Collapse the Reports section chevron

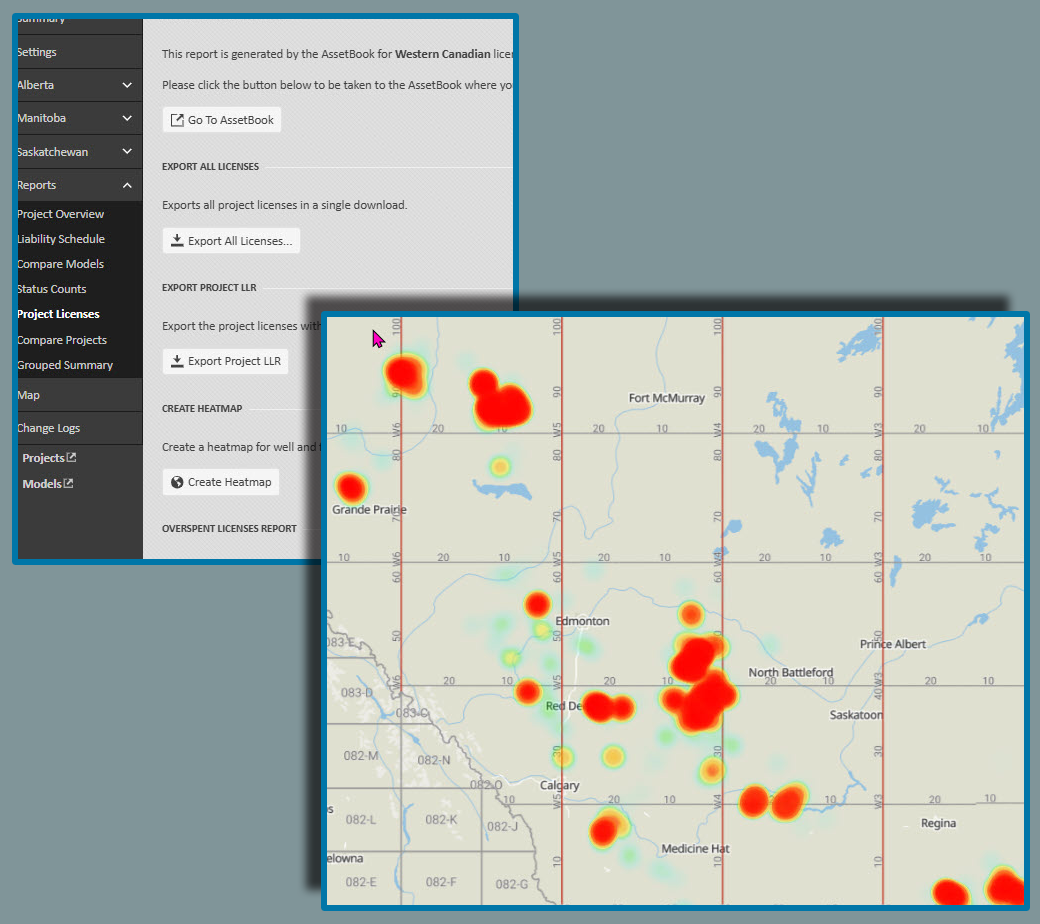tap(127, 185)
